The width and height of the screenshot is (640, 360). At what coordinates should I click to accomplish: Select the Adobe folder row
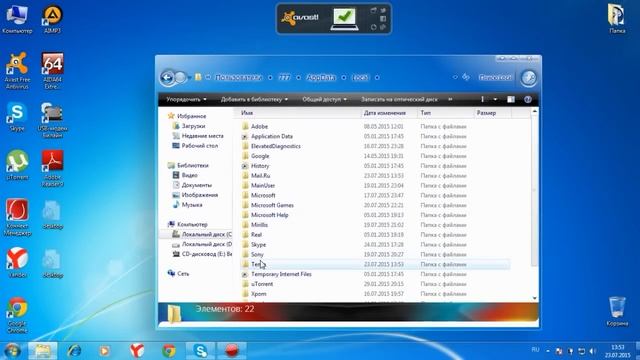click(375, 127)
